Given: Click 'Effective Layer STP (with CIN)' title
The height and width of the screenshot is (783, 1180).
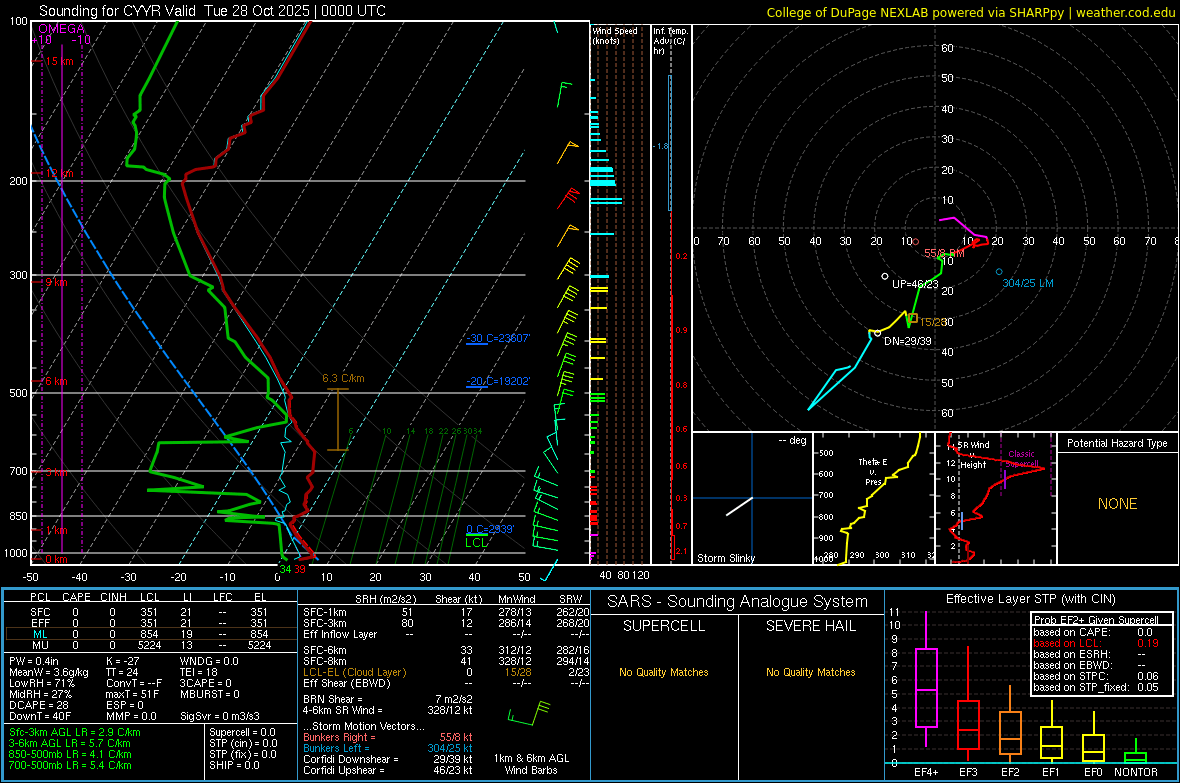Looking at the screenshot, I should 1030,599.
